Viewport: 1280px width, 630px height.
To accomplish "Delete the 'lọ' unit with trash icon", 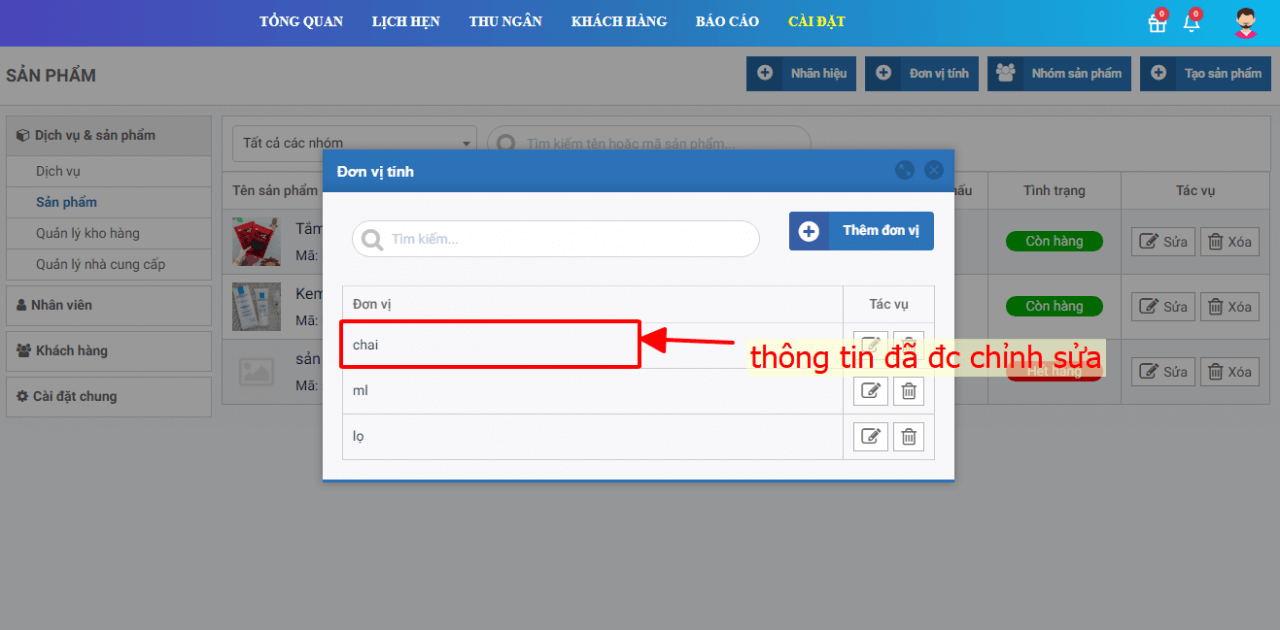I will tap(908, 437).
